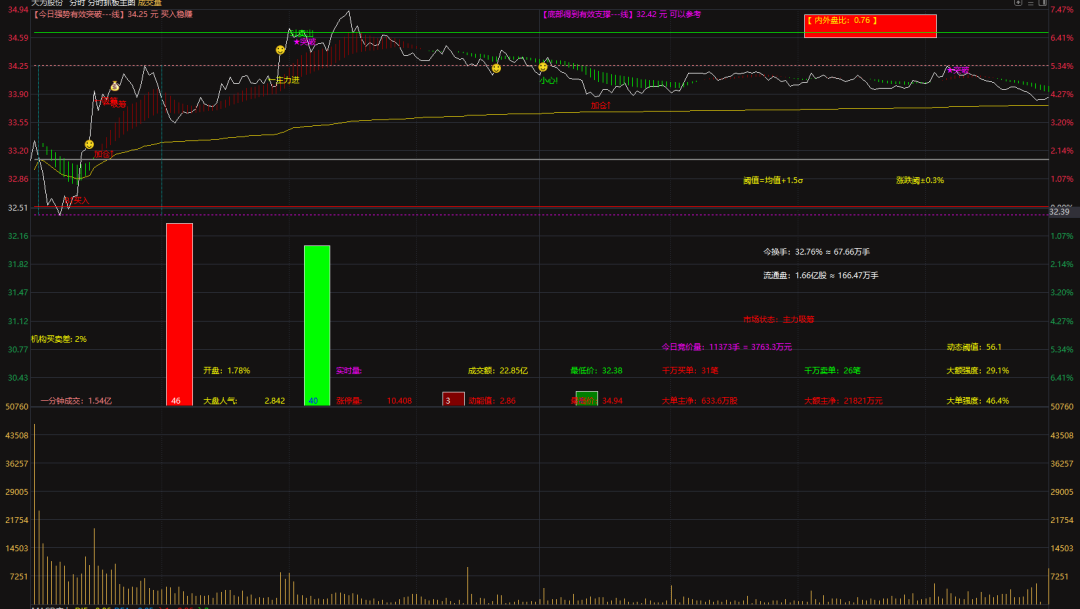Click the smiley marker above 加仓 label
Screen dimensions: 1080x609
click(89, 145)
